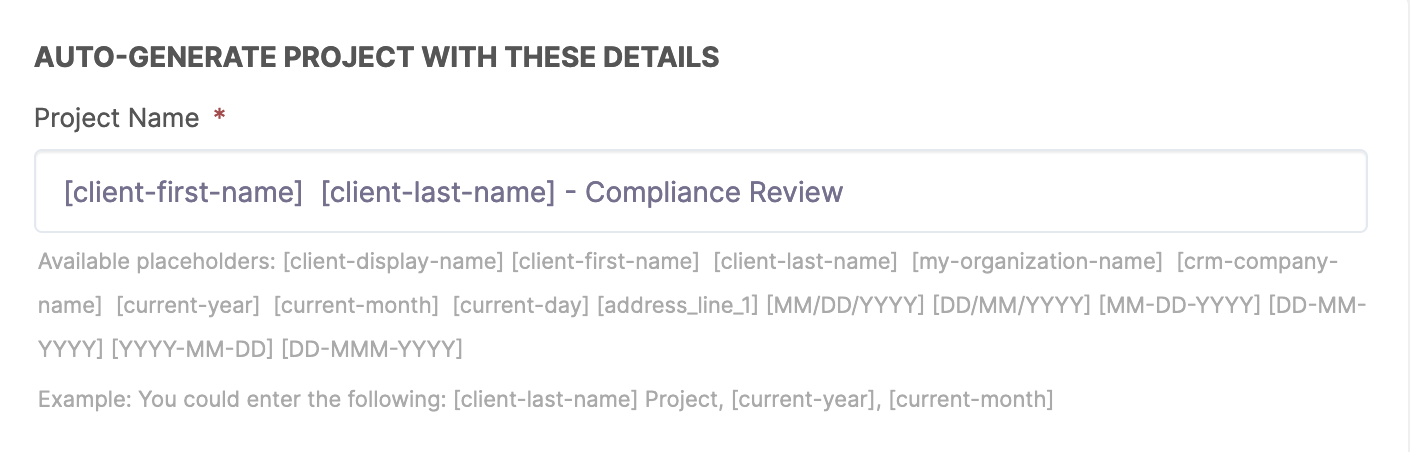Screen dimensions: 1410x452
Task: Select the [current-month] placeholder in the available list
Action: pyautogui.click(x=356, y=305)
